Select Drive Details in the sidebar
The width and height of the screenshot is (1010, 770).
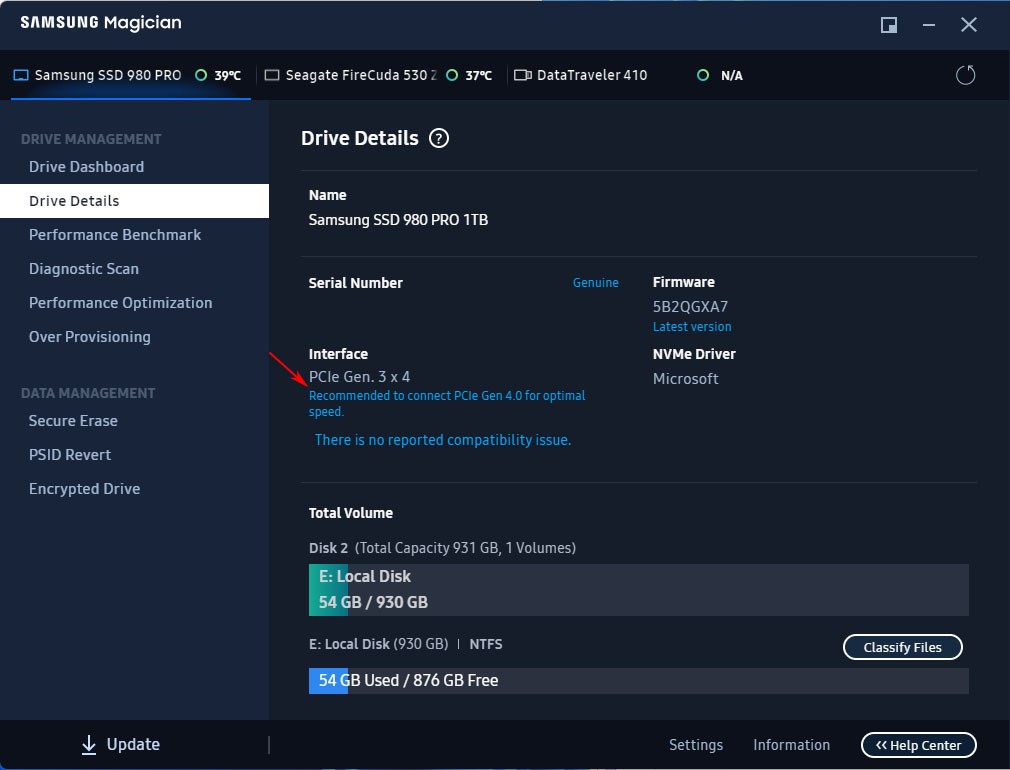point(134,201)
